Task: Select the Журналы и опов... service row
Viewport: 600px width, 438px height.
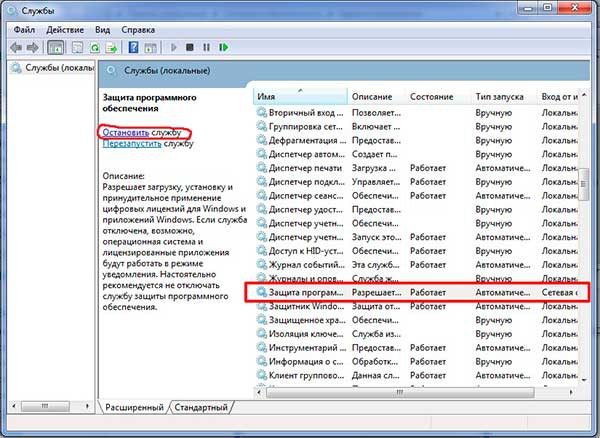Action: (417, 278)
